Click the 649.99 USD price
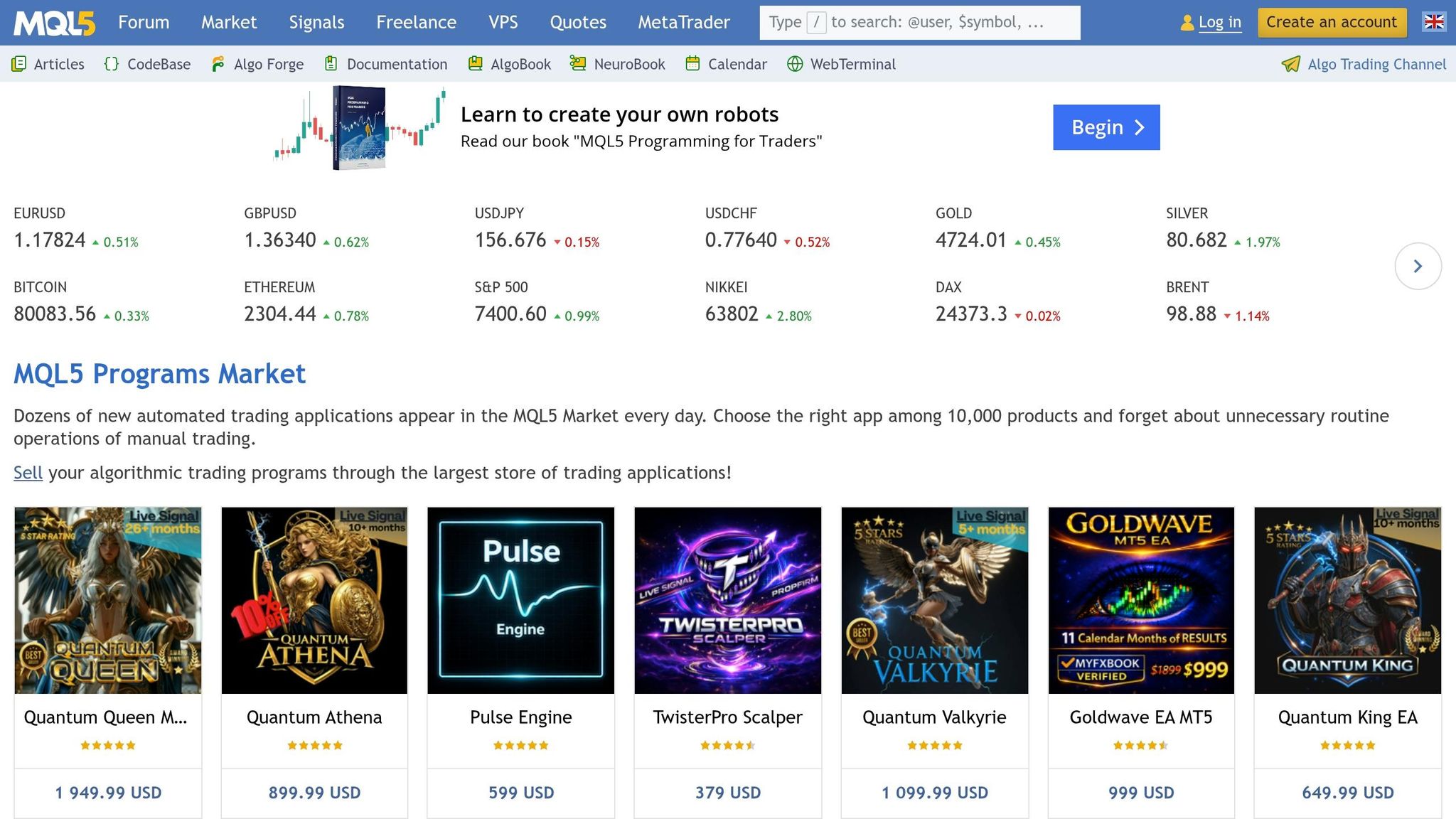Screen dimensions: 1456x819 1348,793
